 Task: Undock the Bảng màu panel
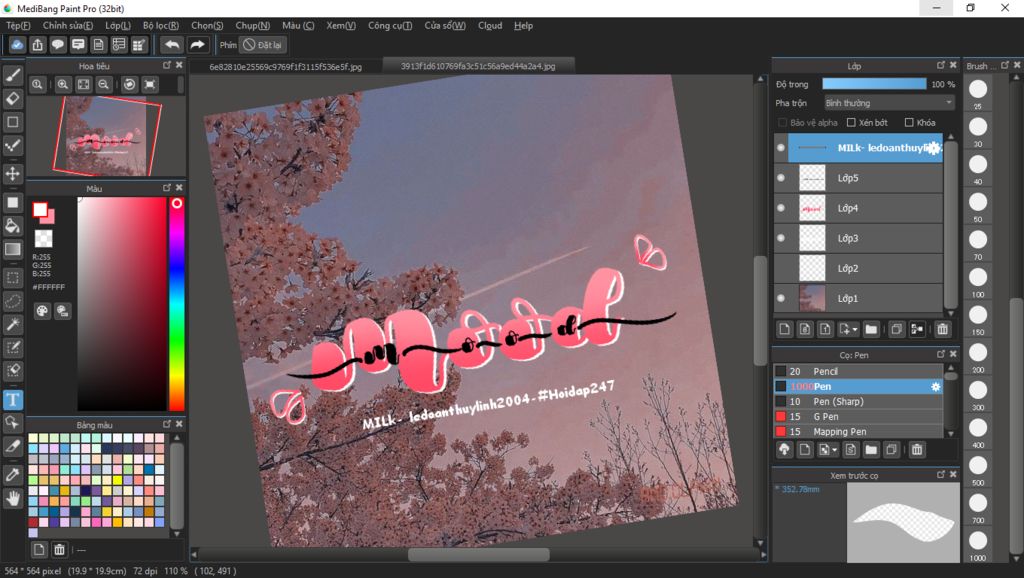pyautogui.click(x=167, y=424)
